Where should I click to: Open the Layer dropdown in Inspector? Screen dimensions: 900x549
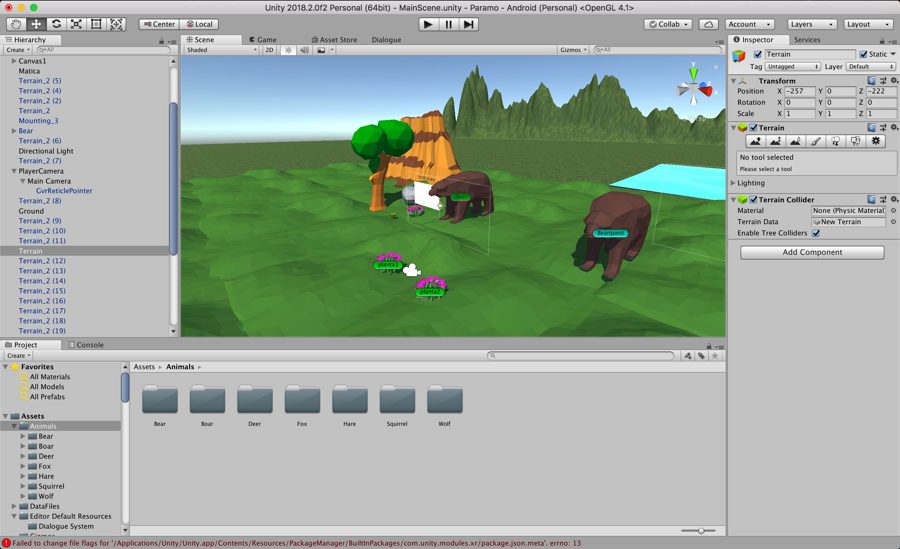coord(871,67)
